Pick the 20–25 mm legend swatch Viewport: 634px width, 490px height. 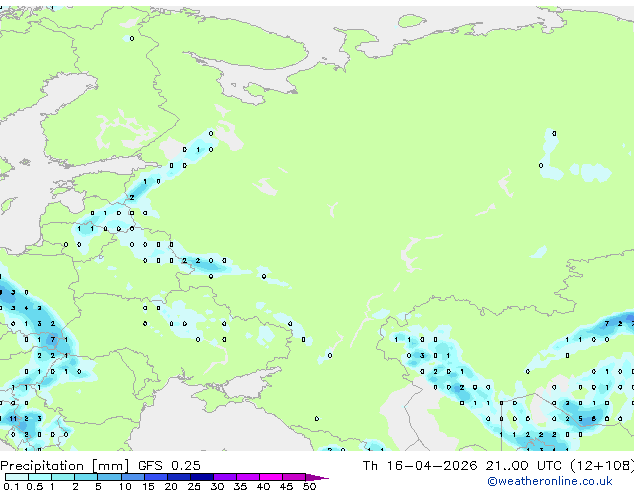(x=178, y=477)
